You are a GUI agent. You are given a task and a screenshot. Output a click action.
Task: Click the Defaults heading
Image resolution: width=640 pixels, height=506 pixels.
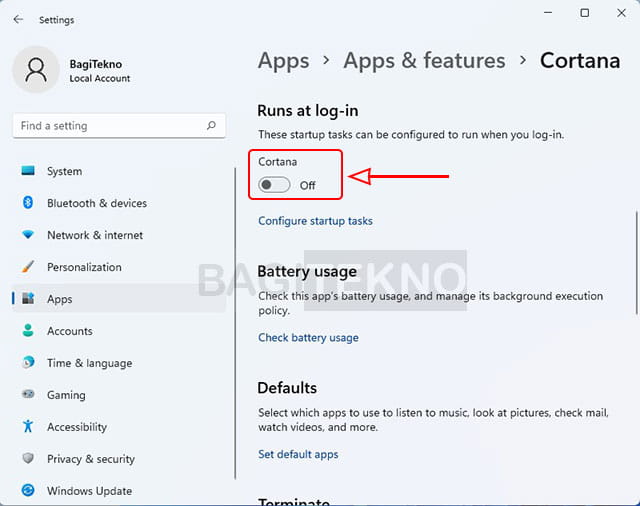287,388
